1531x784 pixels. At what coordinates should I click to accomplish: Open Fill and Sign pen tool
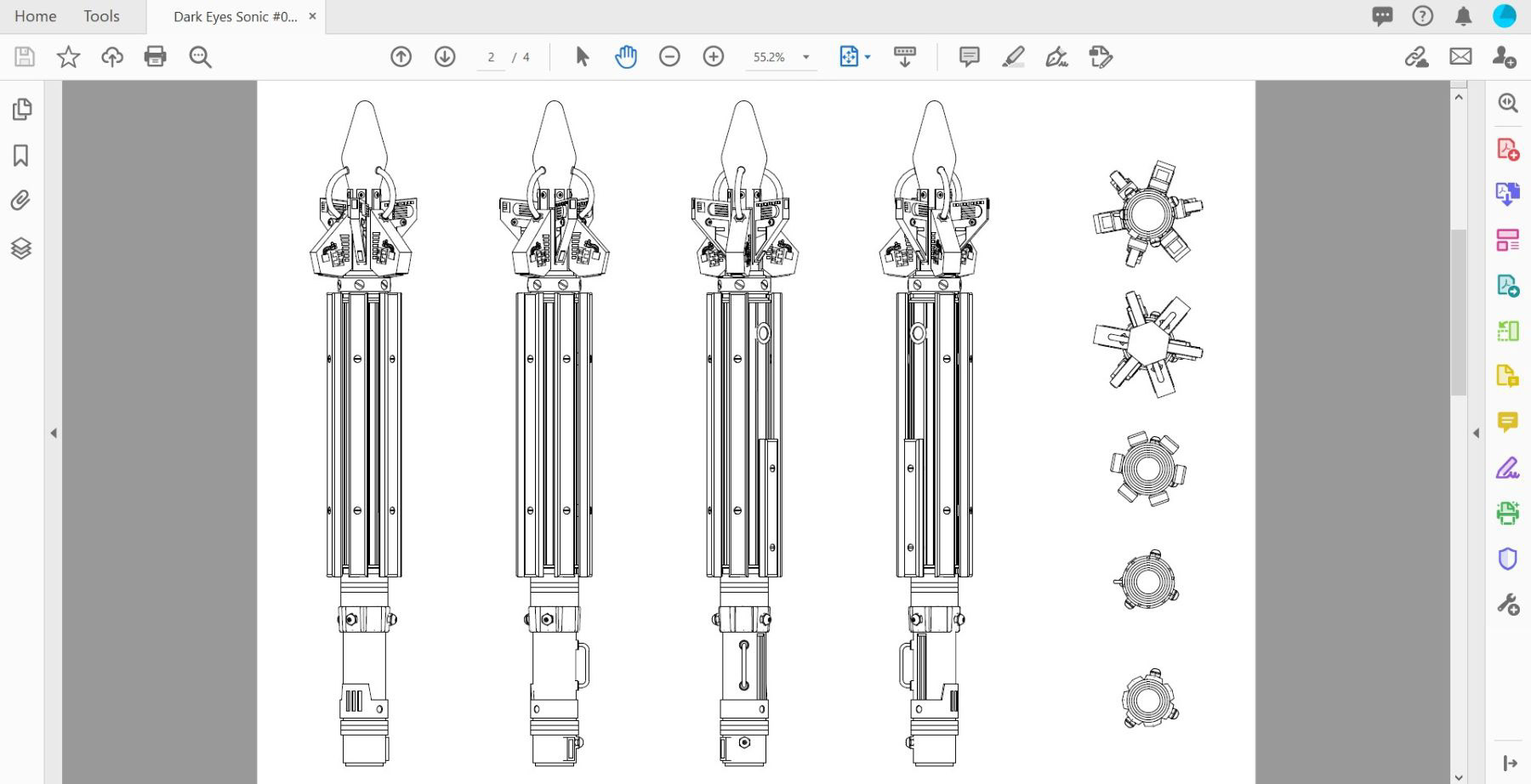click(1057, 57)
